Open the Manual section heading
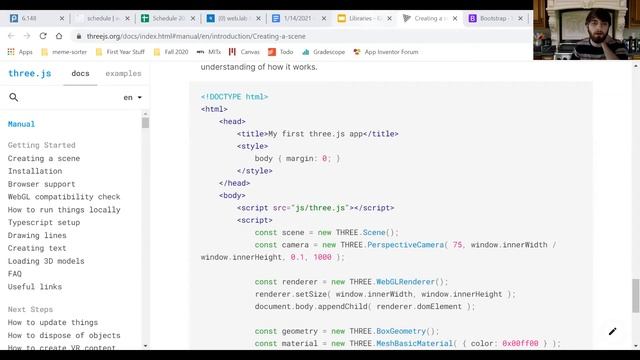 point(21,124)
